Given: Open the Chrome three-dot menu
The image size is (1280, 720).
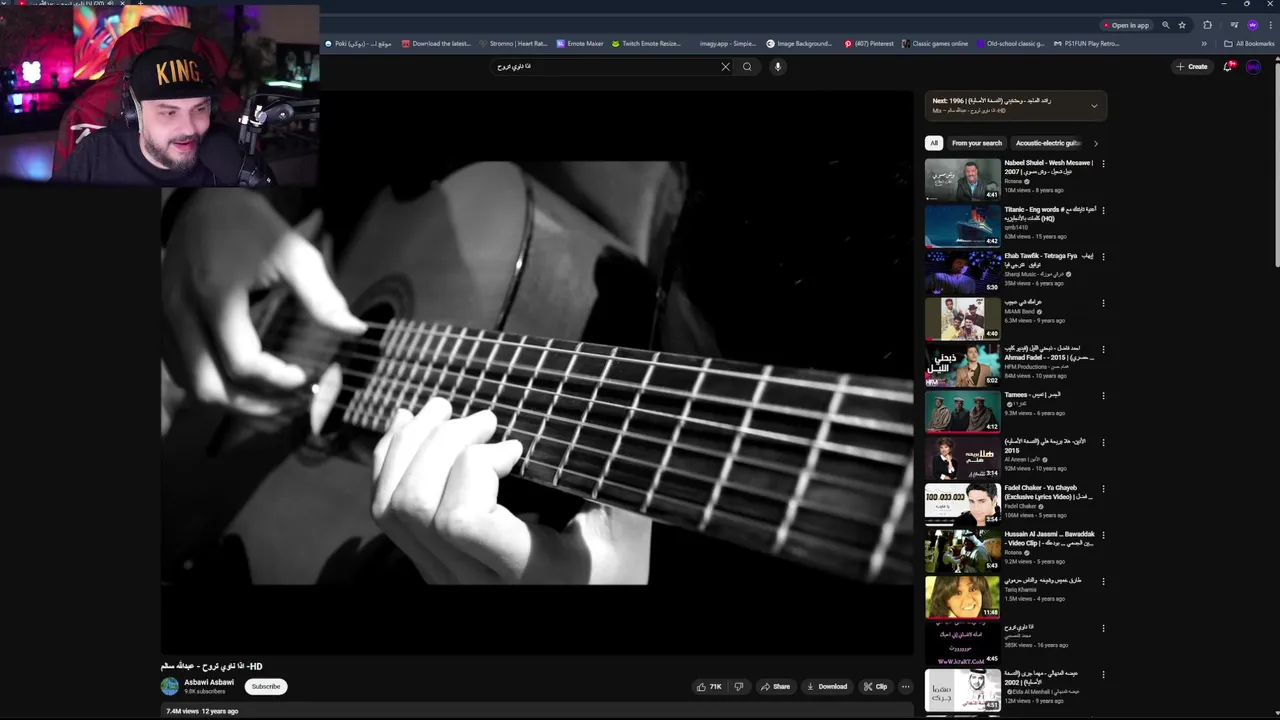Looking at the screenshot, I should [1270, 25].
